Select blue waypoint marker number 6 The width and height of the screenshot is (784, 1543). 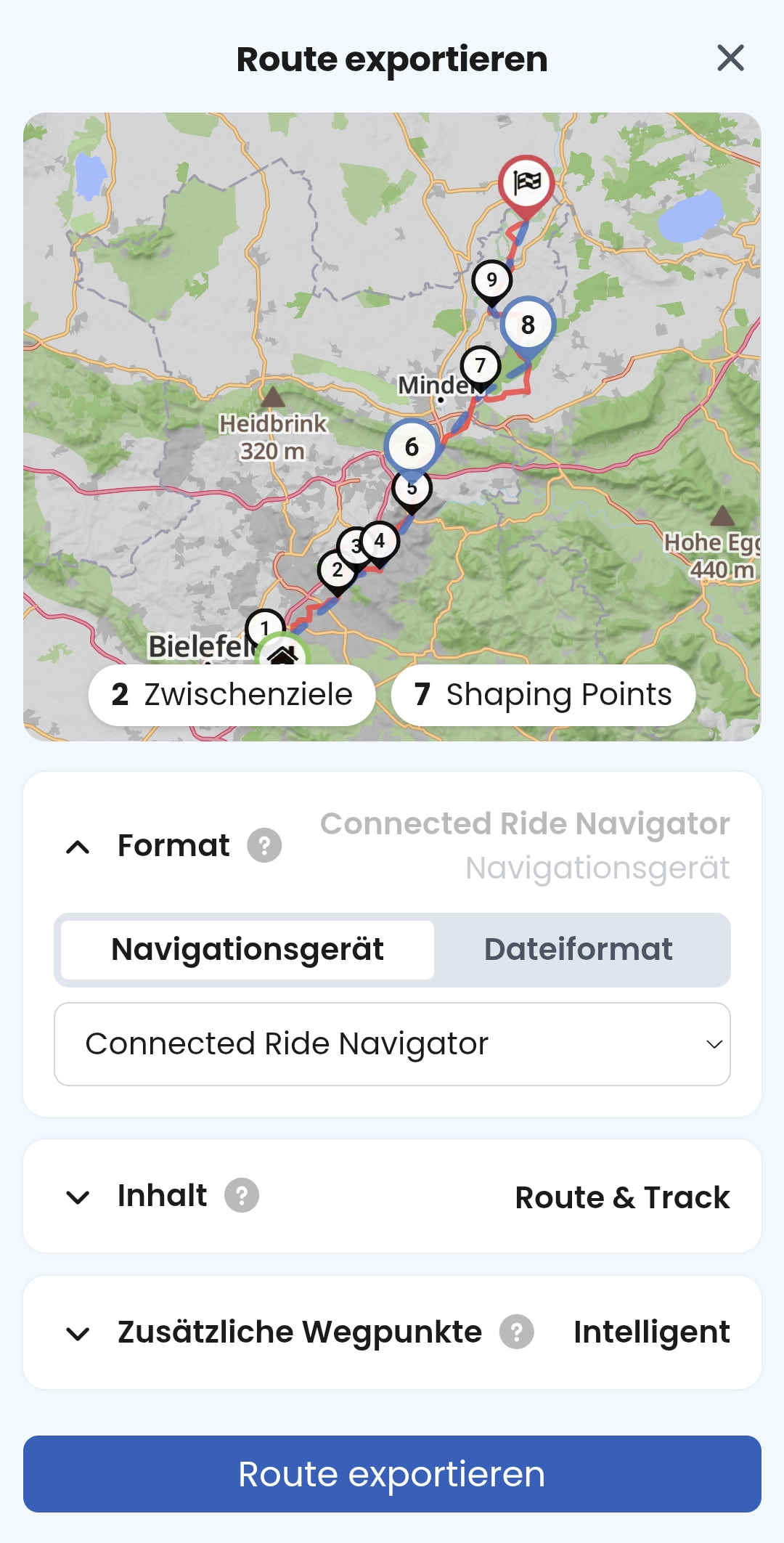[x=412, y=446]
